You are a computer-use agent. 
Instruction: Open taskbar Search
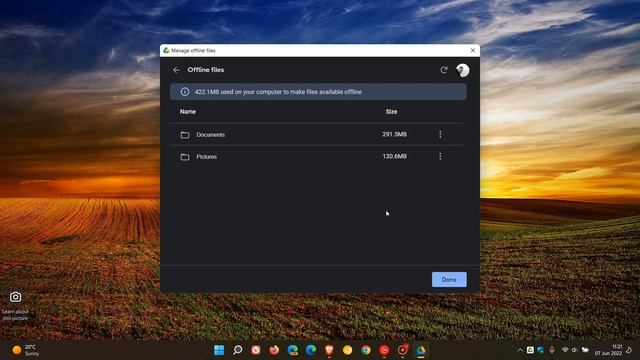(238, 350)
